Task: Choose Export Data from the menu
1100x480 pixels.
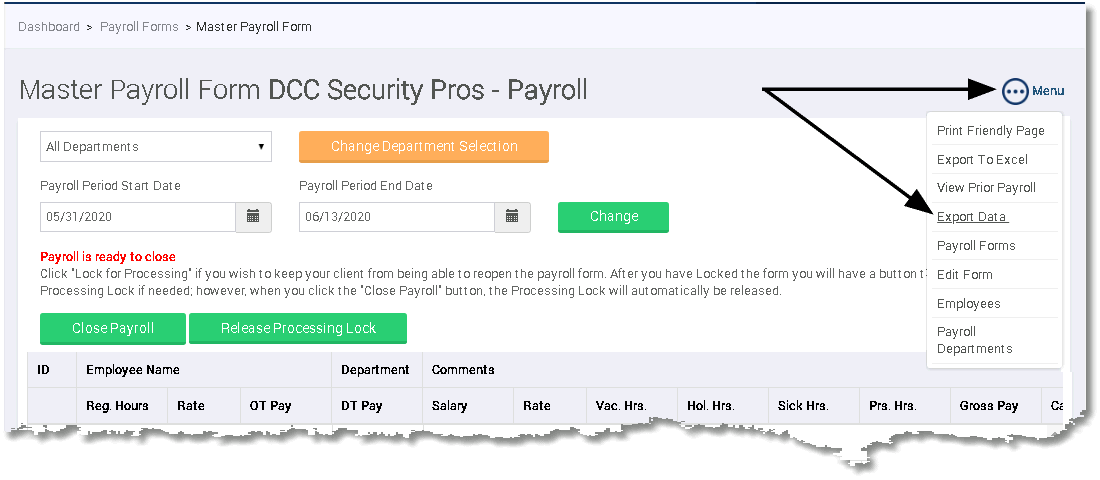Action: click(972, 217)
